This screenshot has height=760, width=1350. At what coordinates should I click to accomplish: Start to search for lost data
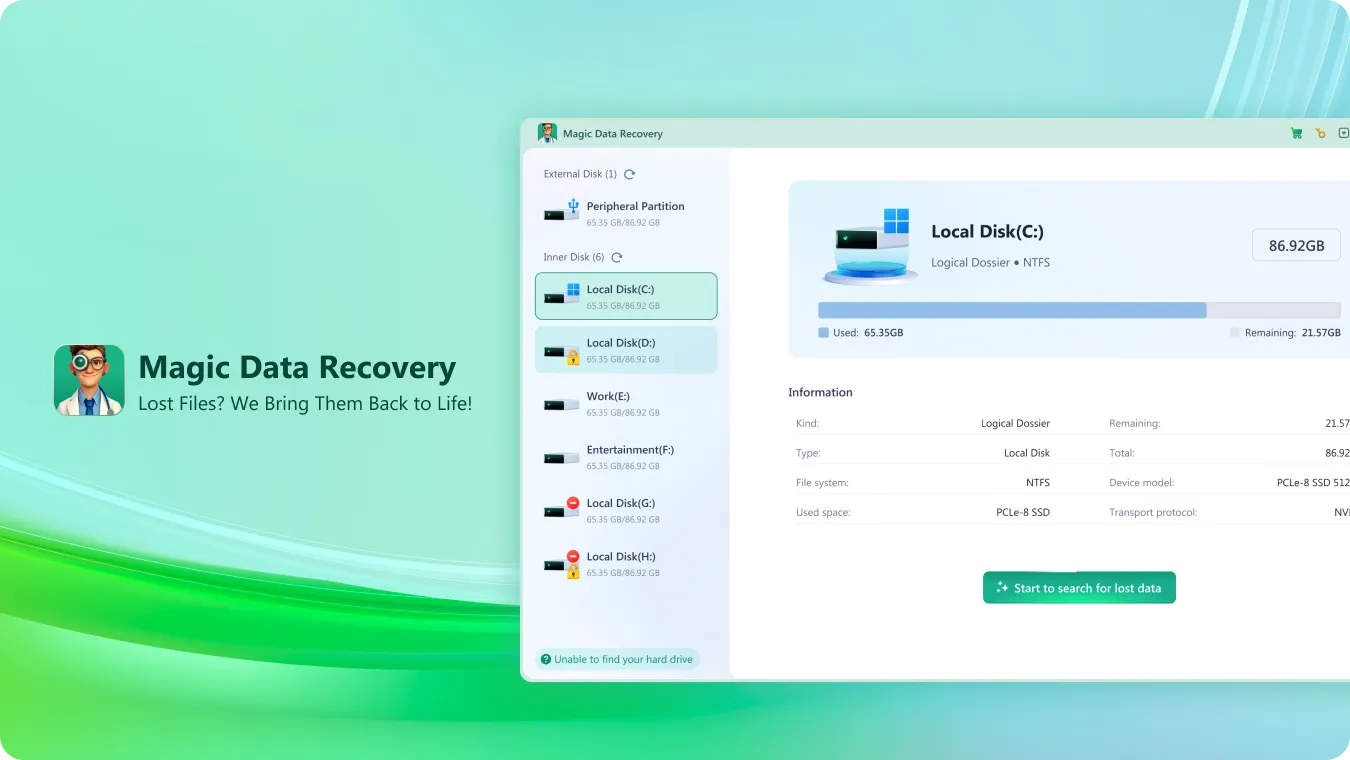tap(1079, 587)
